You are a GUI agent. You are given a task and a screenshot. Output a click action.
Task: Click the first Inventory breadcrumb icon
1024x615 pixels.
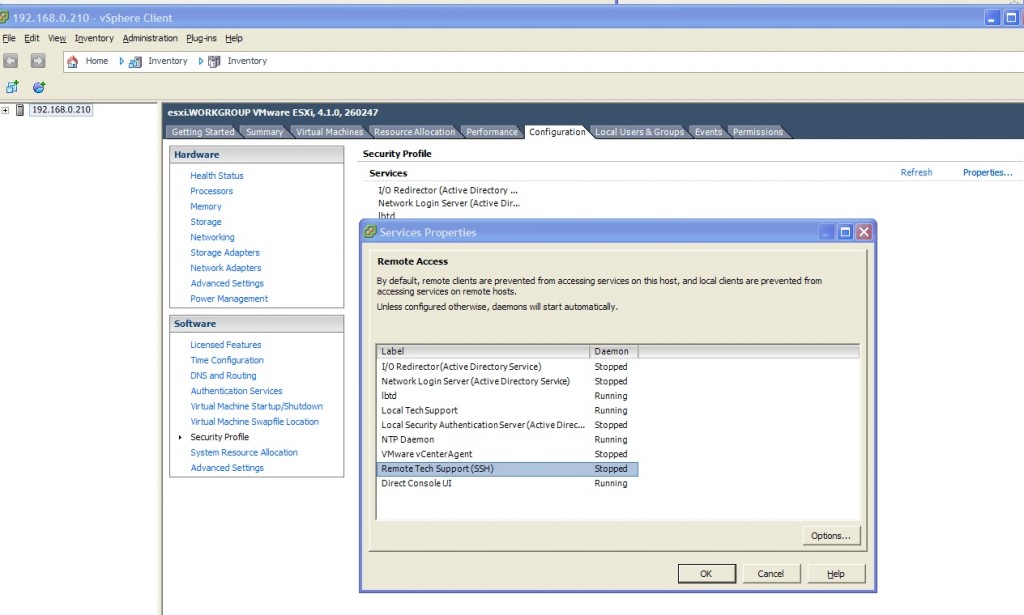tap(135, 61)
